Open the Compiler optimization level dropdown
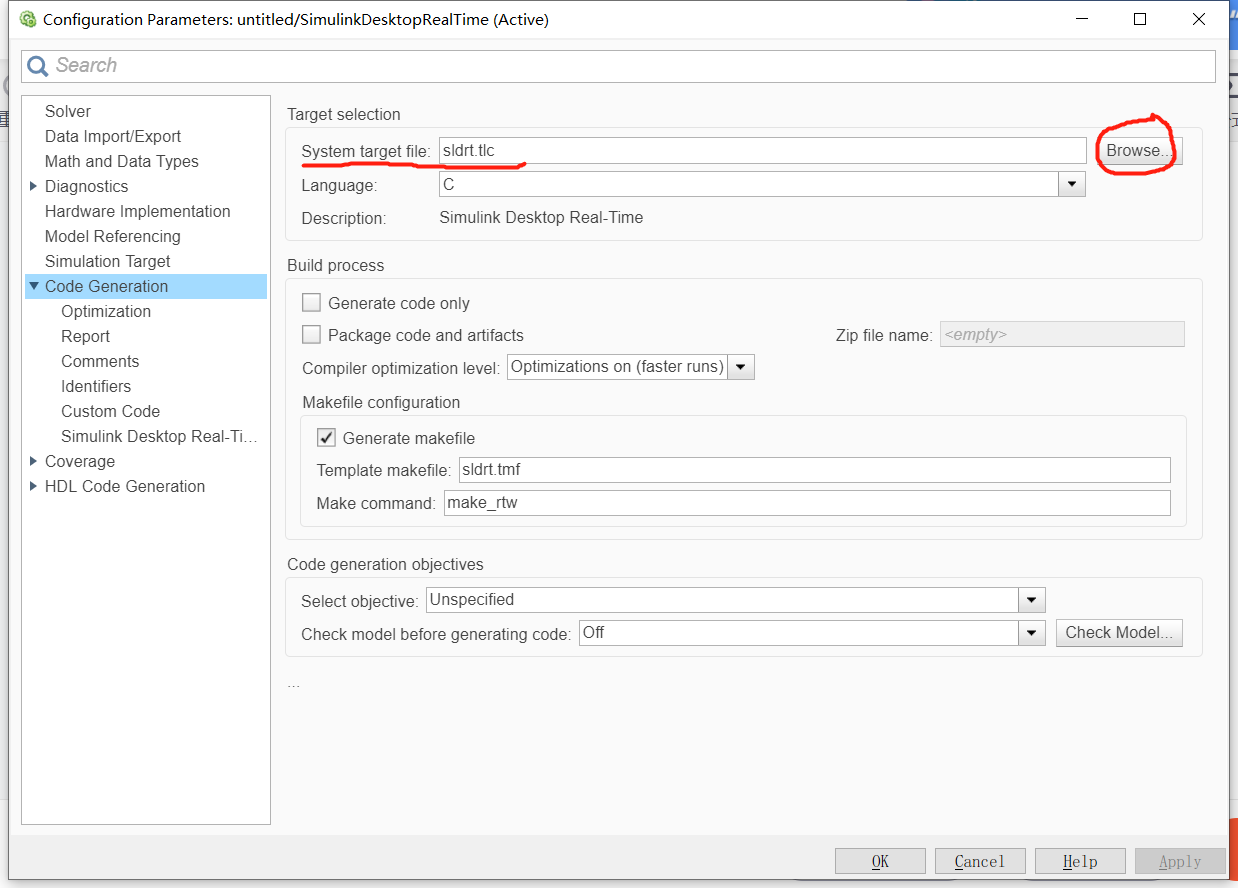Image resolution: width=1238 pixels, height=888 pixels. tap(741, 367)
